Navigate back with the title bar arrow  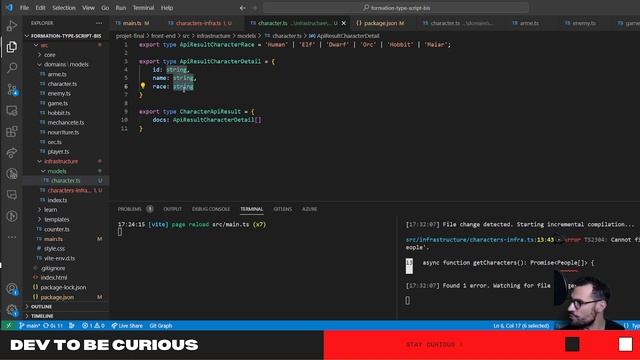[x=242, y=8]
